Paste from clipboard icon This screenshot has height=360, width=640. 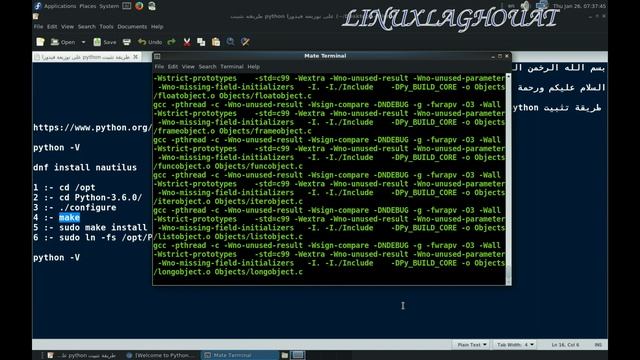(216, 42)
